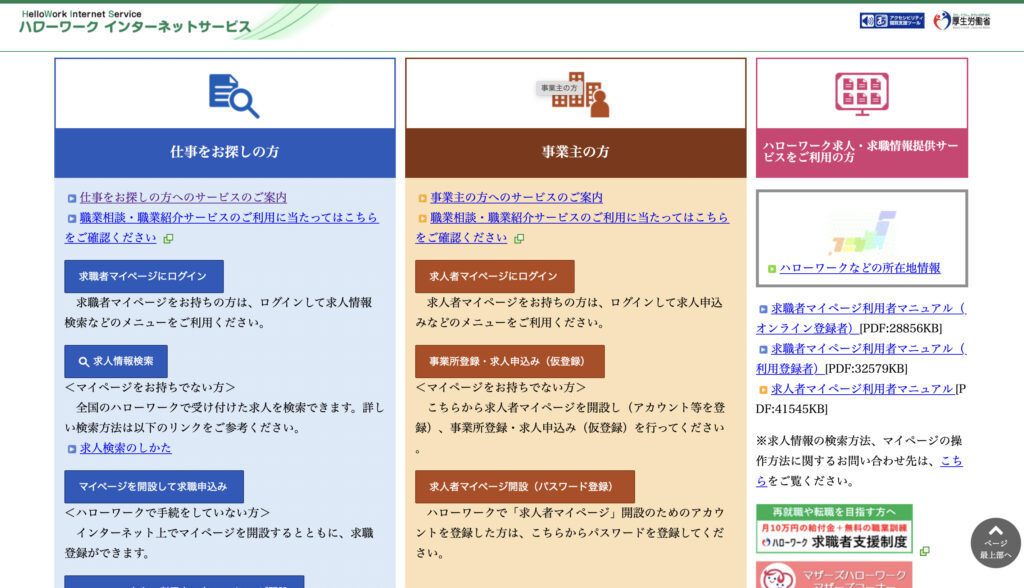Jump to page top with ページ最上部へ button
This screenshot has width=1024, height=588.
coord(995,542)
